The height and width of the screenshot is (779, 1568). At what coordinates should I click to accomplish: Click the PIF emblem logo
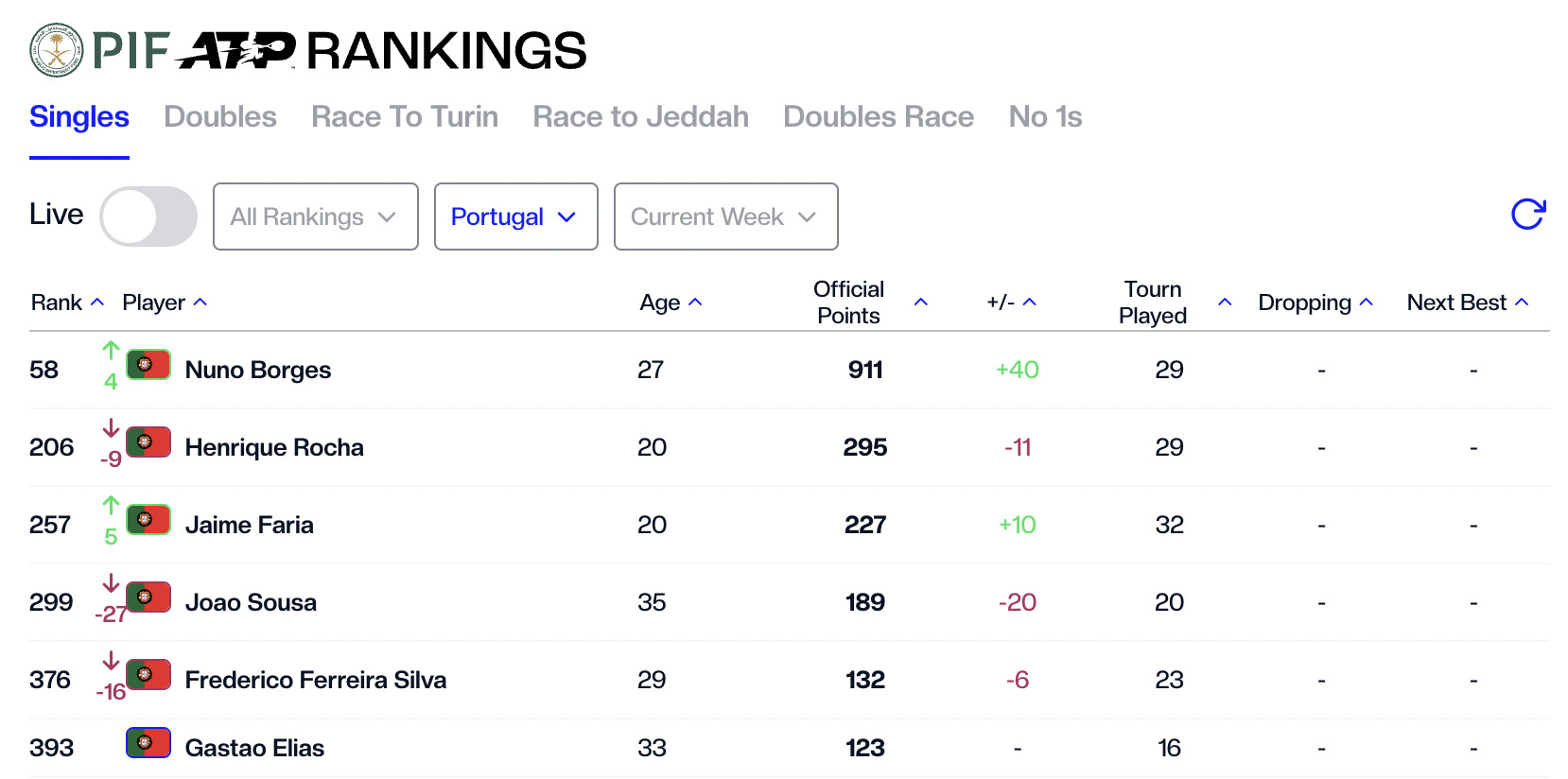click(57, 50)
